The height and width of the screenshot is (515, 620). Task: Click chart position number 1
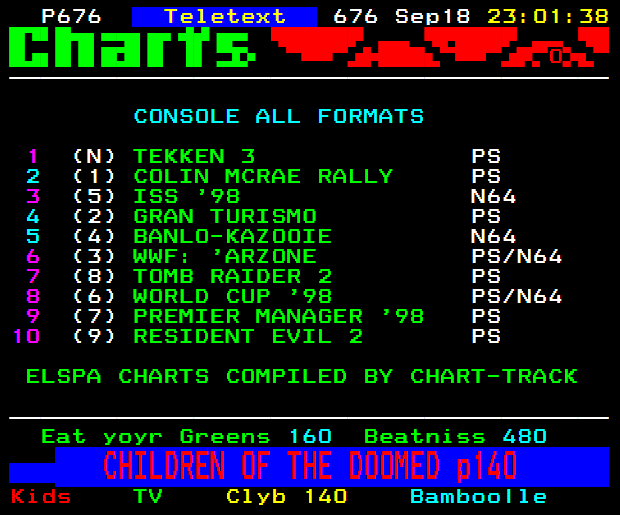point(34,156)
